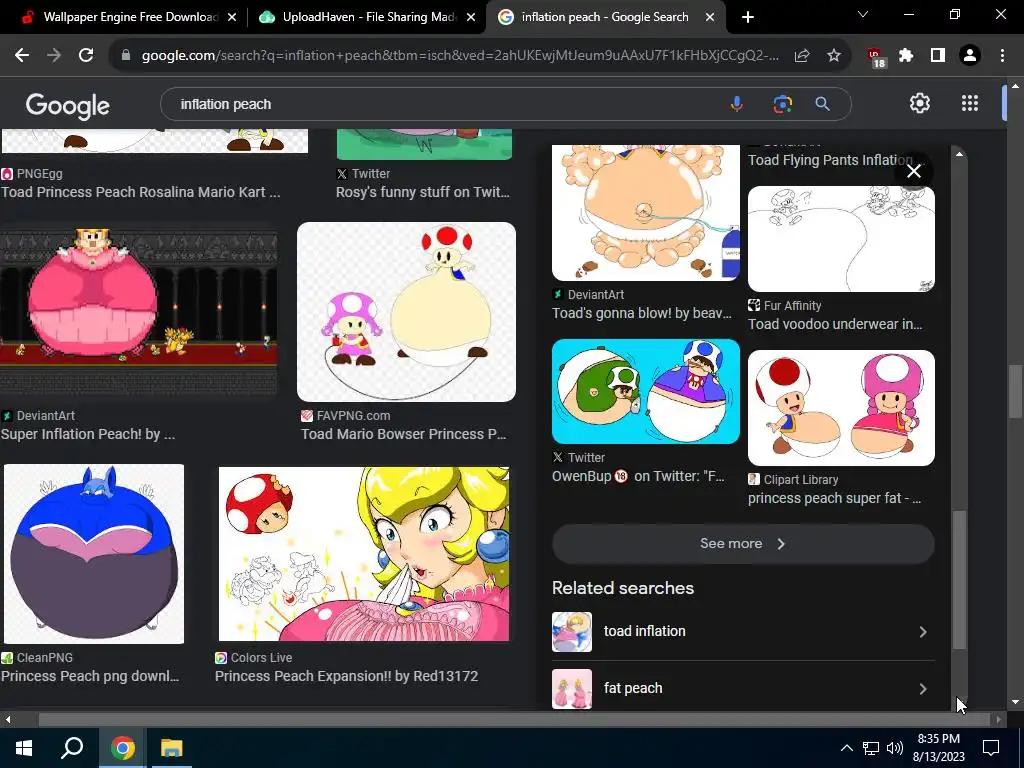Viewport: 1024px width, 768px height.
Task: Show hidden system tray icons
Action: (846, 748)
